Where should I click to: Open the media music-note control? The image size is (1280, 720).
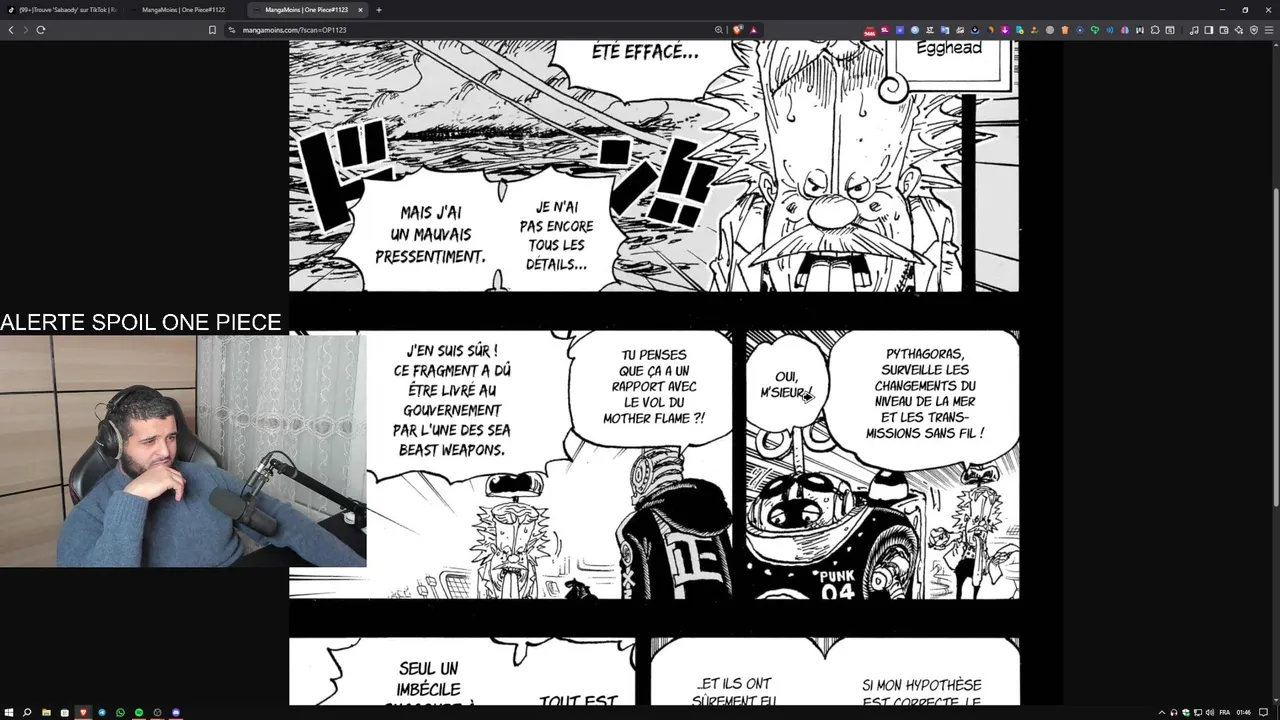(1194, 30)
